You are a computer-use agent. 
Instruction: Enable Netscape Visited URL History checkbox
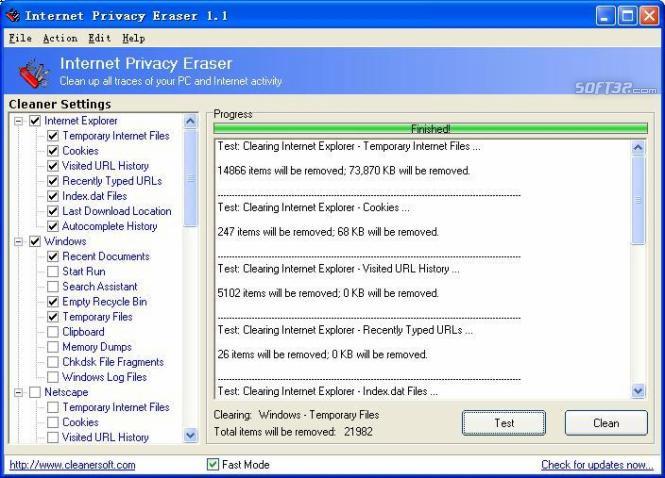53,437
